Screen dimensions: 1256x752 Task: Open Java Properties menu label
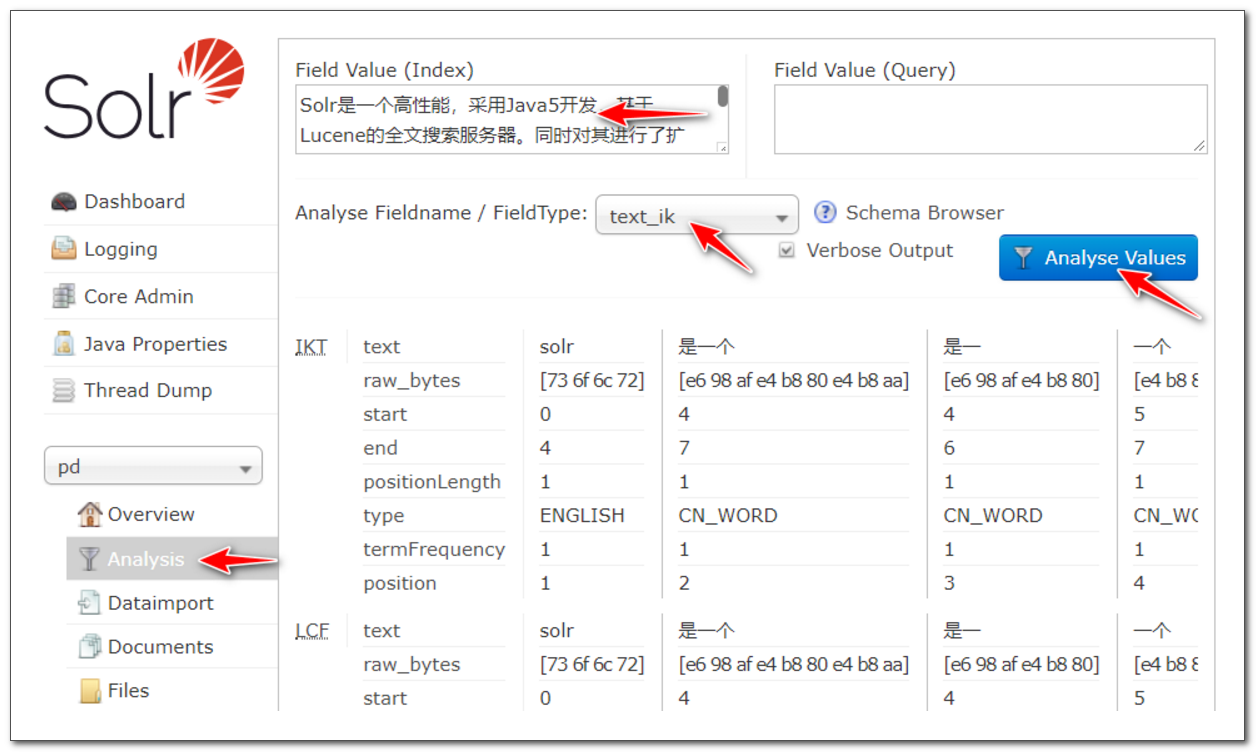point(155,345)
